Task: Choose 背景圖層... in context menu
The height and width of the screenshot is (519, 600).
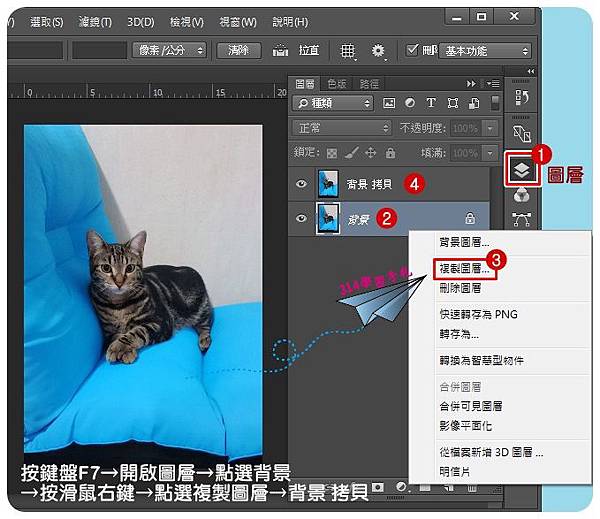Action: pos(464,242)
